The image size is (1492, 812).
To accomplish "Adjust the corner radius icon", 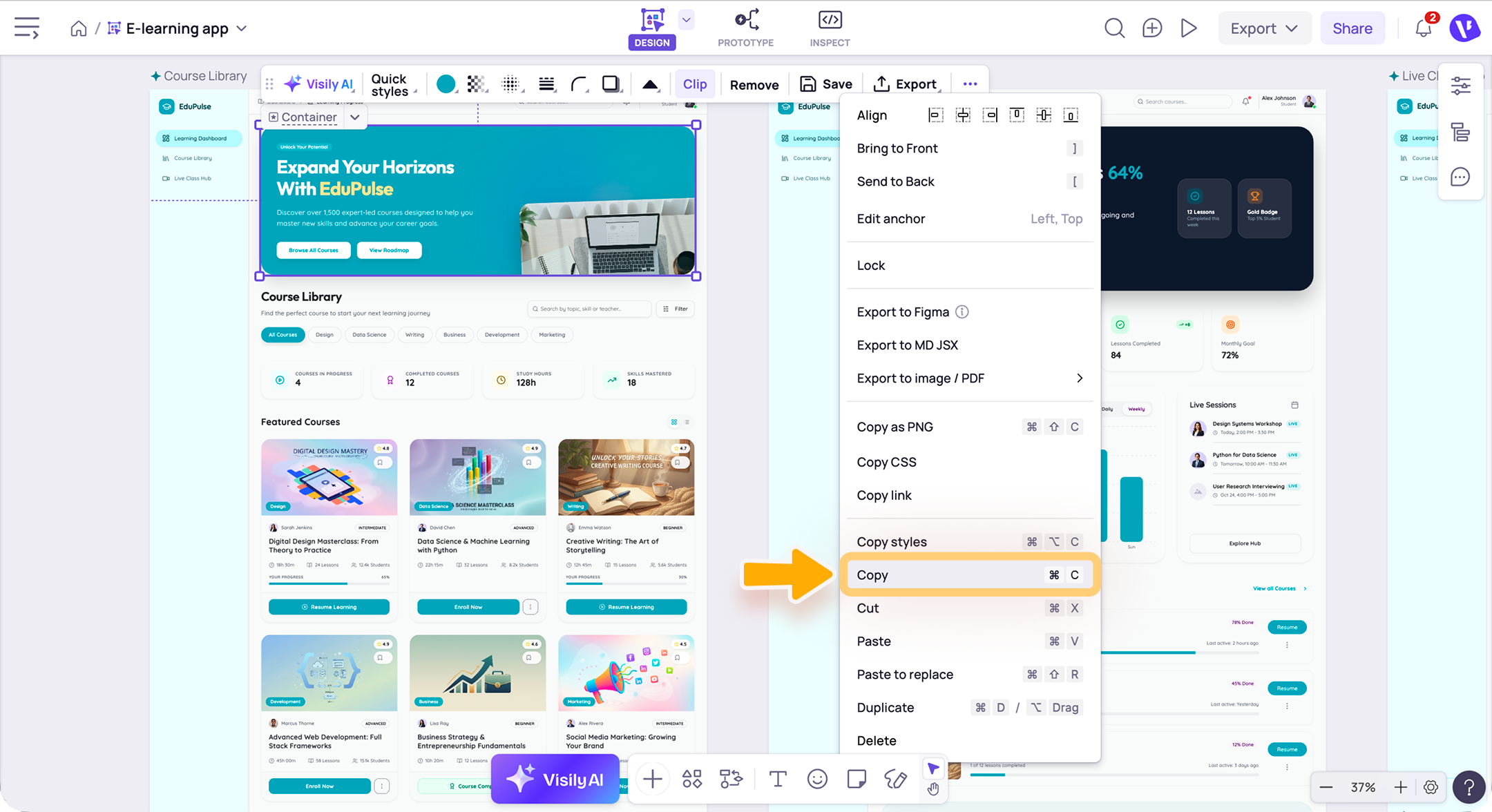I will tap(580, 84).
